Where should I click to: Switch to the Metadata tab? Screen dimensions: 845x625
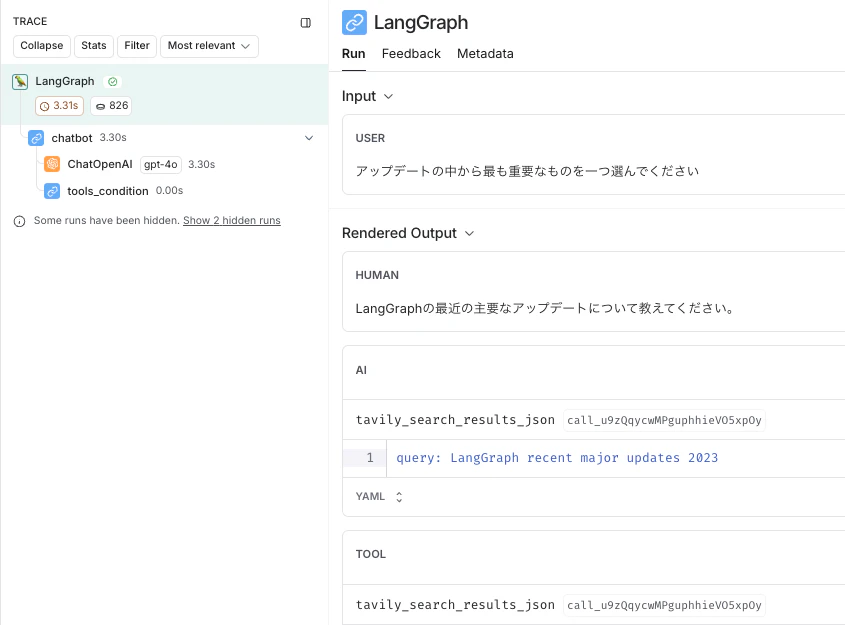[485, 54]
